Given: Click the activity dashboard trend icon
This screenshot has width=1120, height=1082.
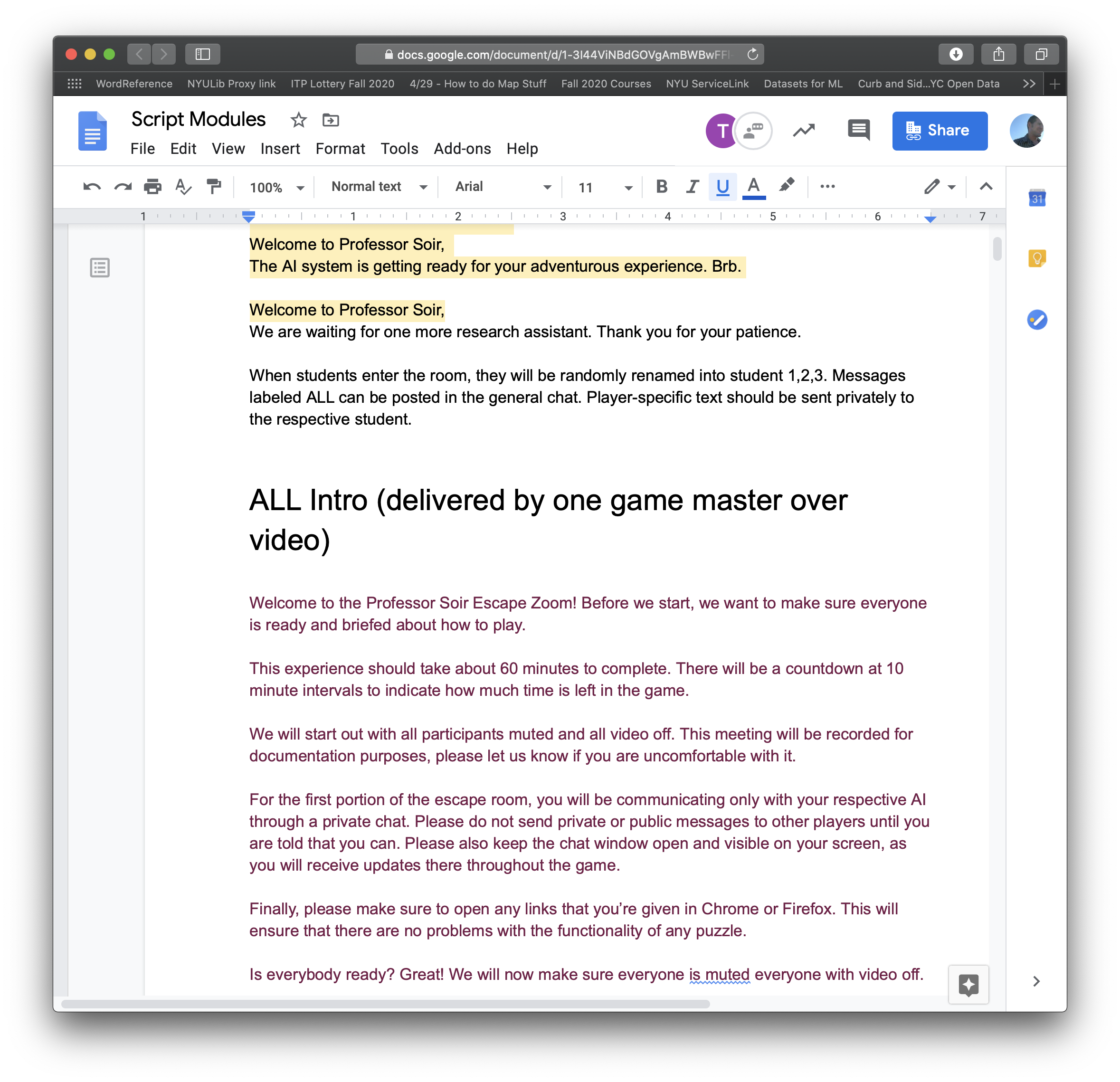Looking at the screenshot, I should pyautogui.click(x=804, y=130).
